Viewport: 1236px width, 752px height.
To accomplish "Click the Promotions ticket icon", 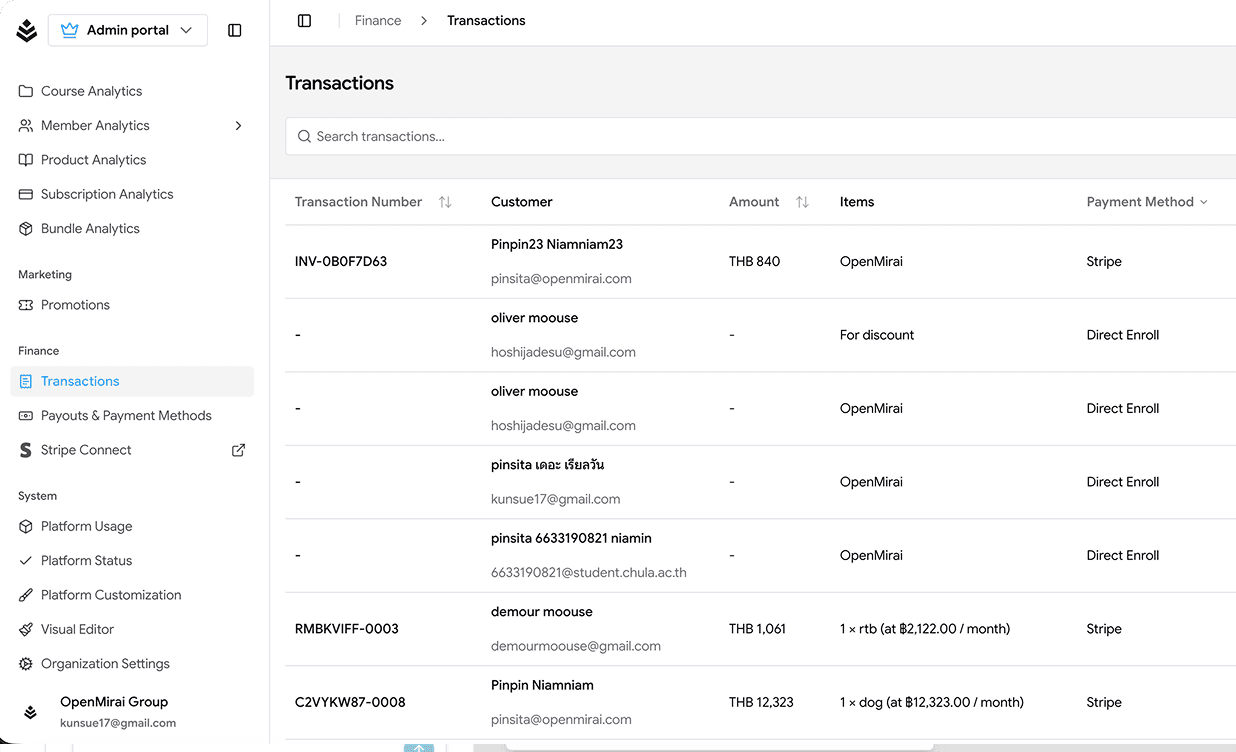I will (x=26, y=305).
